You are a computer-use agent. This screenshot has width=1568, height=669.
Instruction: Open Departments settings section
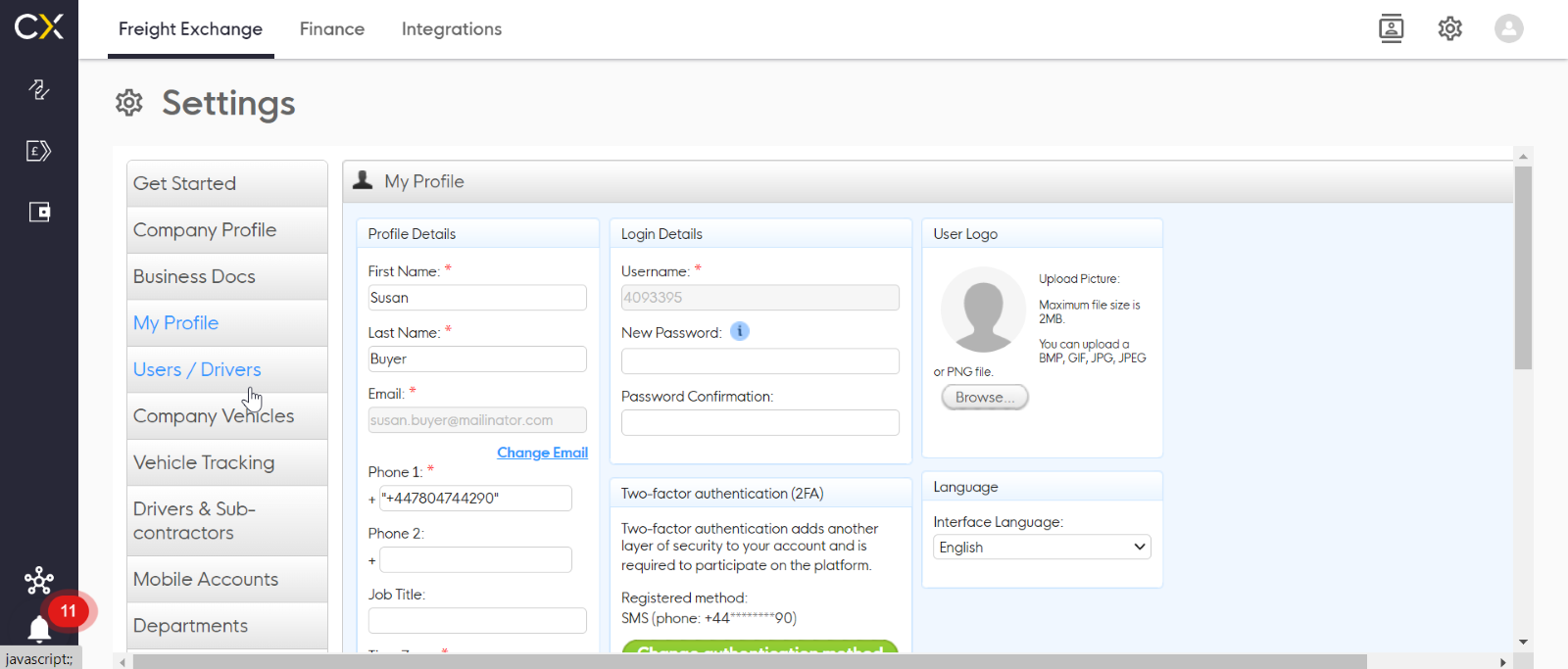[x=227, y=626]
